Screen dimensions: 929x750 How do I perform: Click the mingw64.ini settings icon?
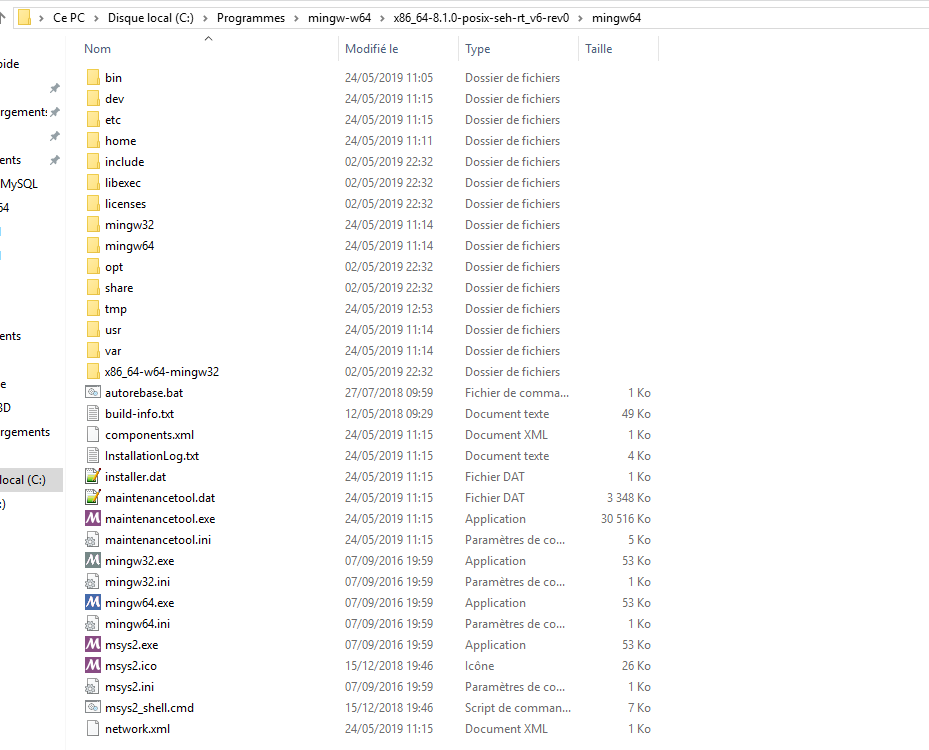pyautogui.click(x=92, y=624)
